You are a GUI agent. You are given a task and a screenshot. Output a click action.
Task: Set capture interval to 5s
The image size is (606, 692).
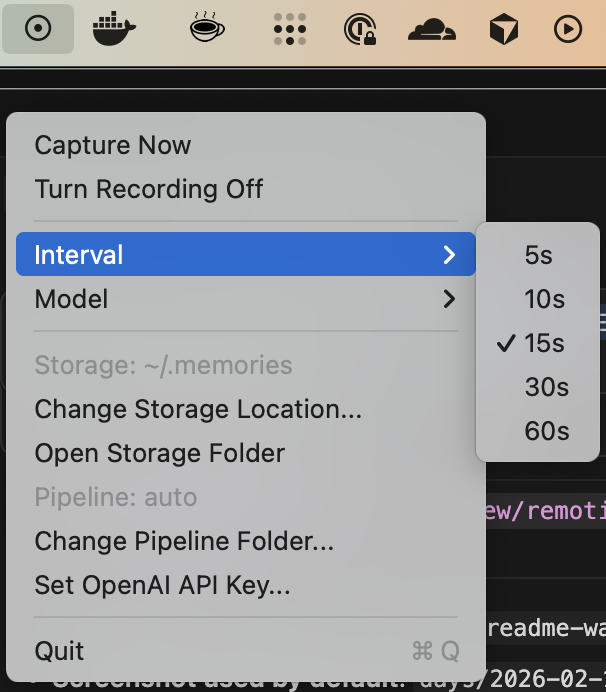[x=538, y=255]
